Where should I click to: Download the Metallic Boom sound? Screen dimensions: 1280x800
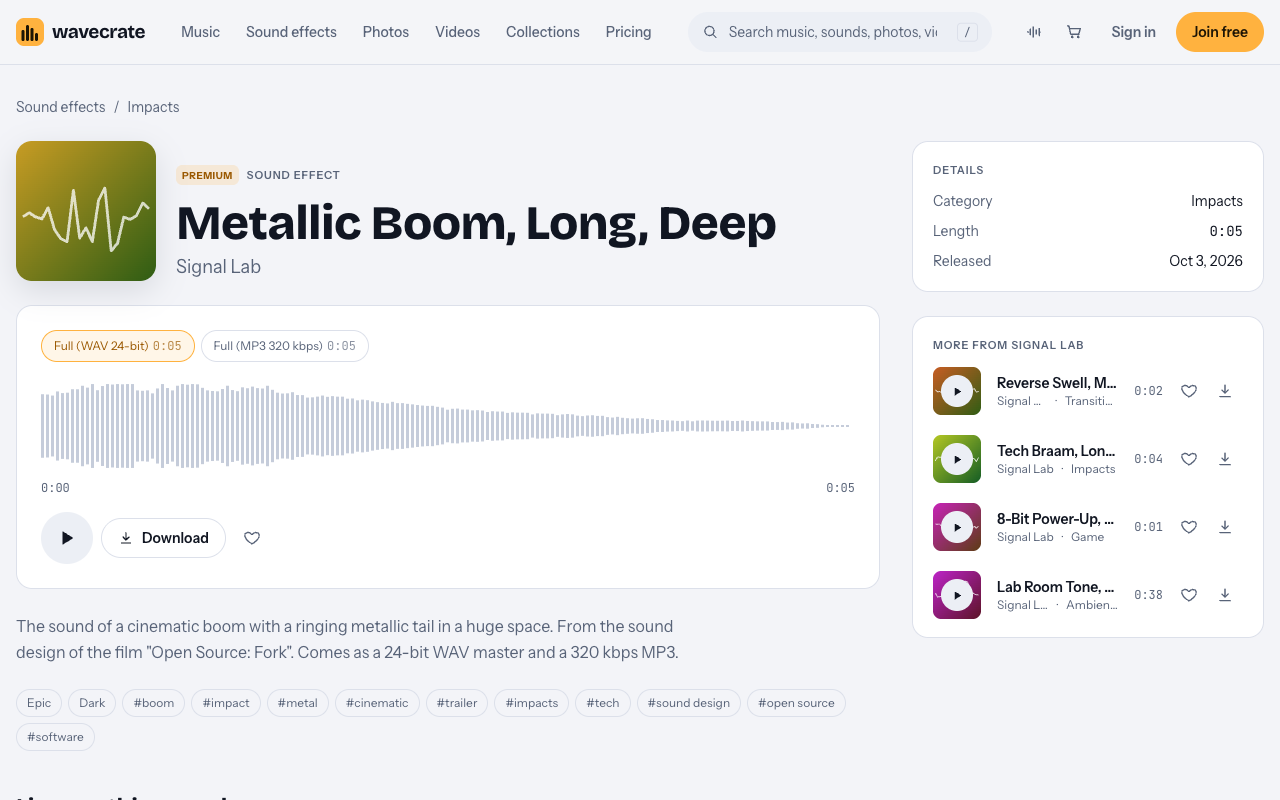point(163,538)
